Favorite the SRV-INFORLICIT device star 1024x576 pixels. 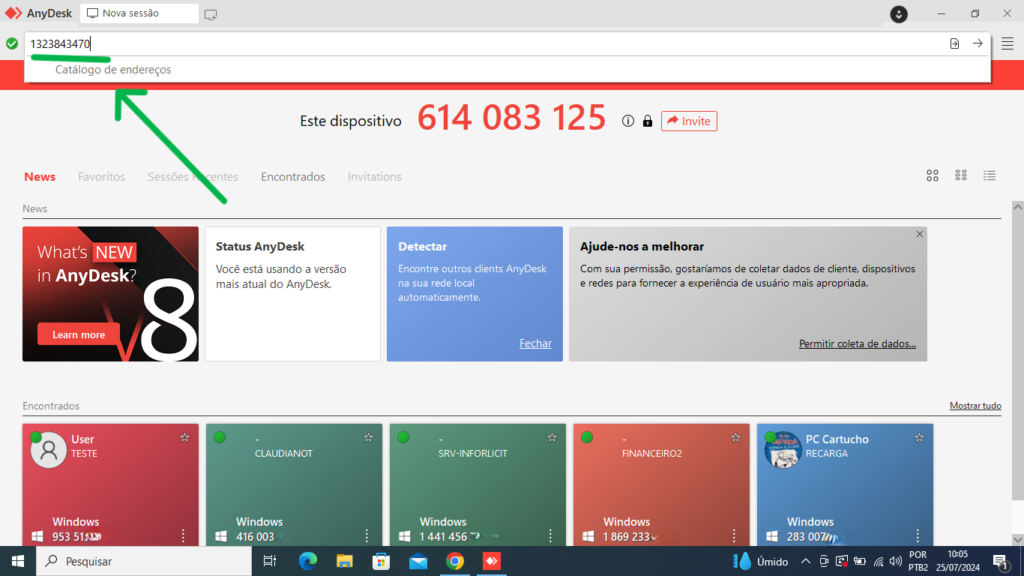coord(552,438)
